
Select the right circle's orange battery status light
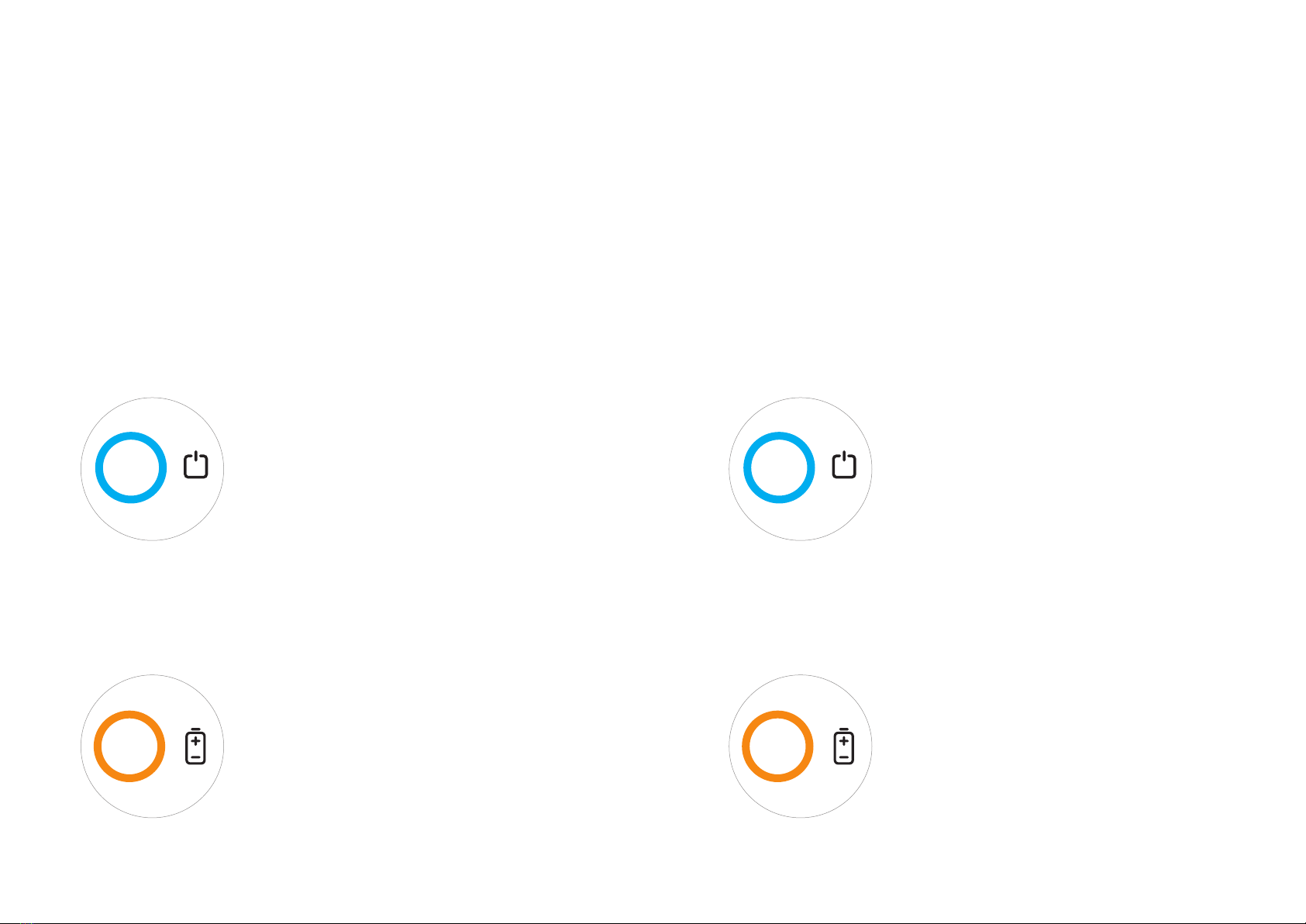coord(777,746)
